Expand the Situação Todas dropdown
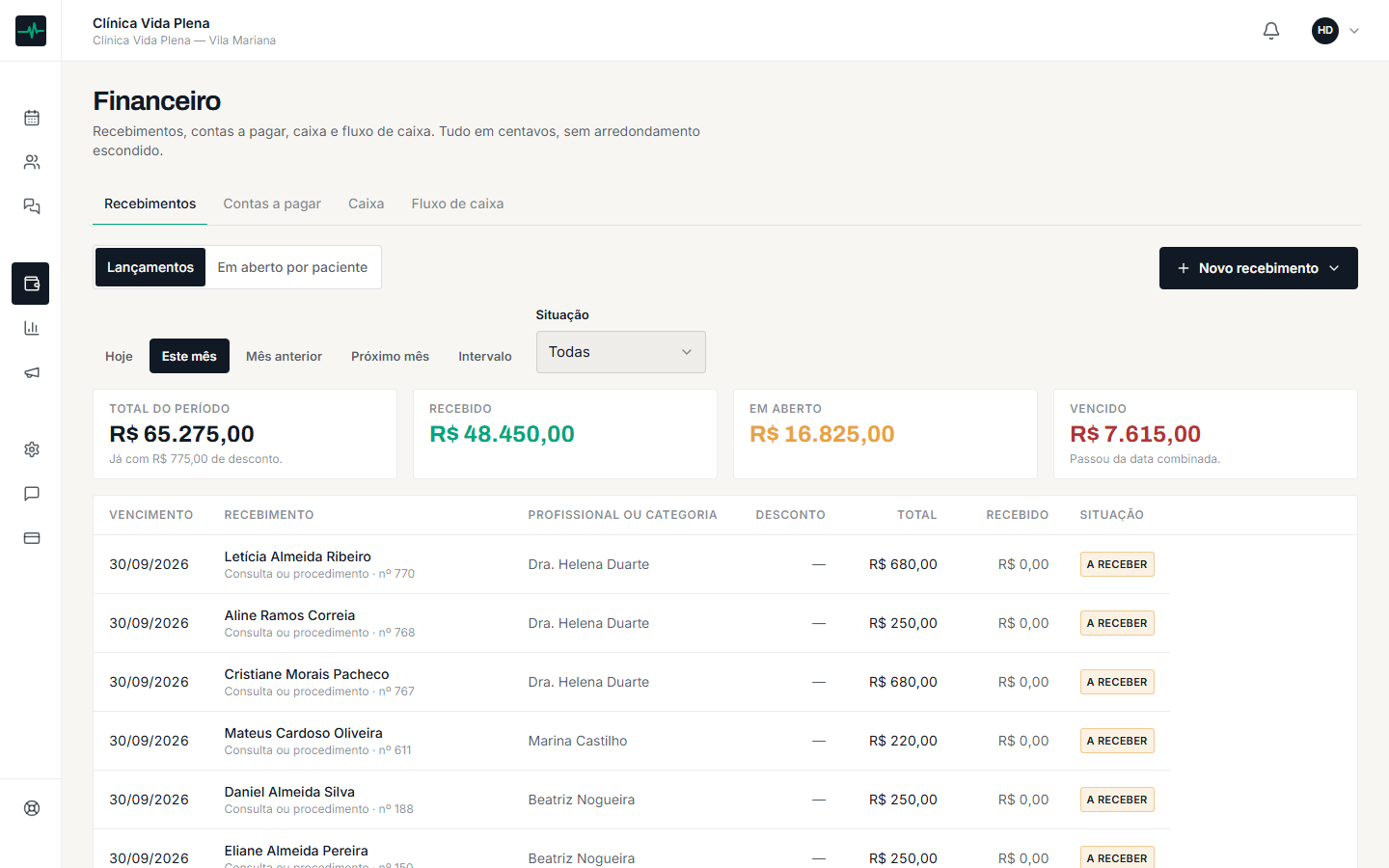The image size is (1389, 868). [x=620, y=352]
